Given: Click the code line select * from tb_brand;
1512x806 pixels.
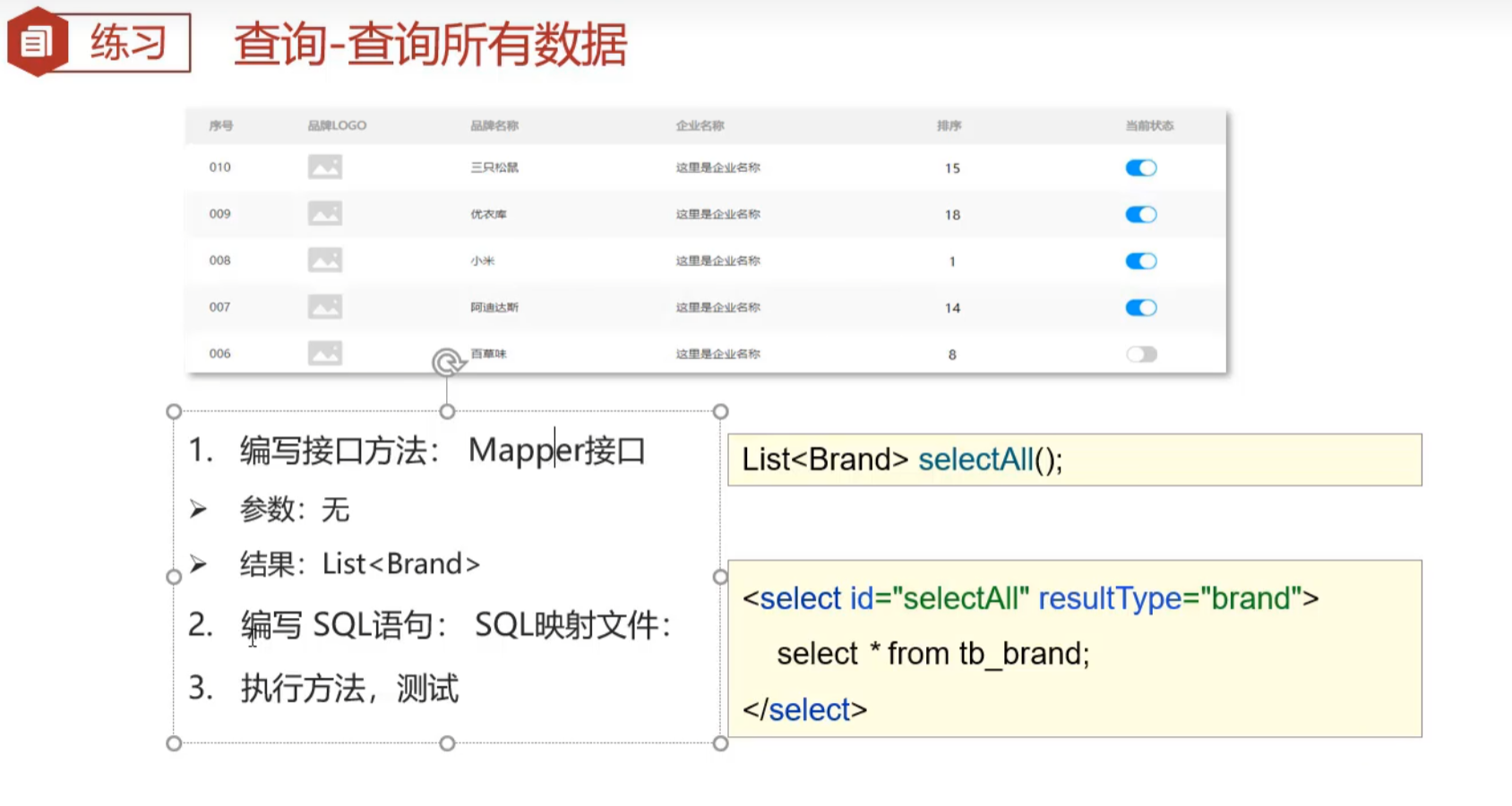Looking at the screenshot, I should (933, 654).
